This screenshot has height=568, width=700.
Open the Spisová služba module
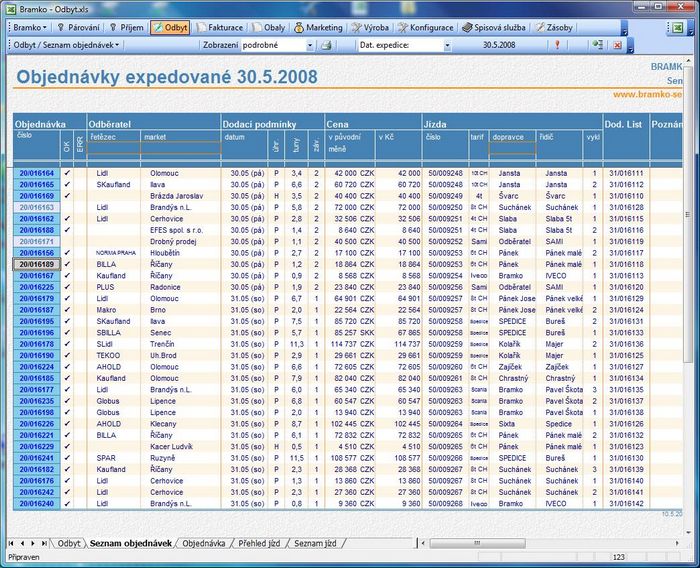point(494,28)
